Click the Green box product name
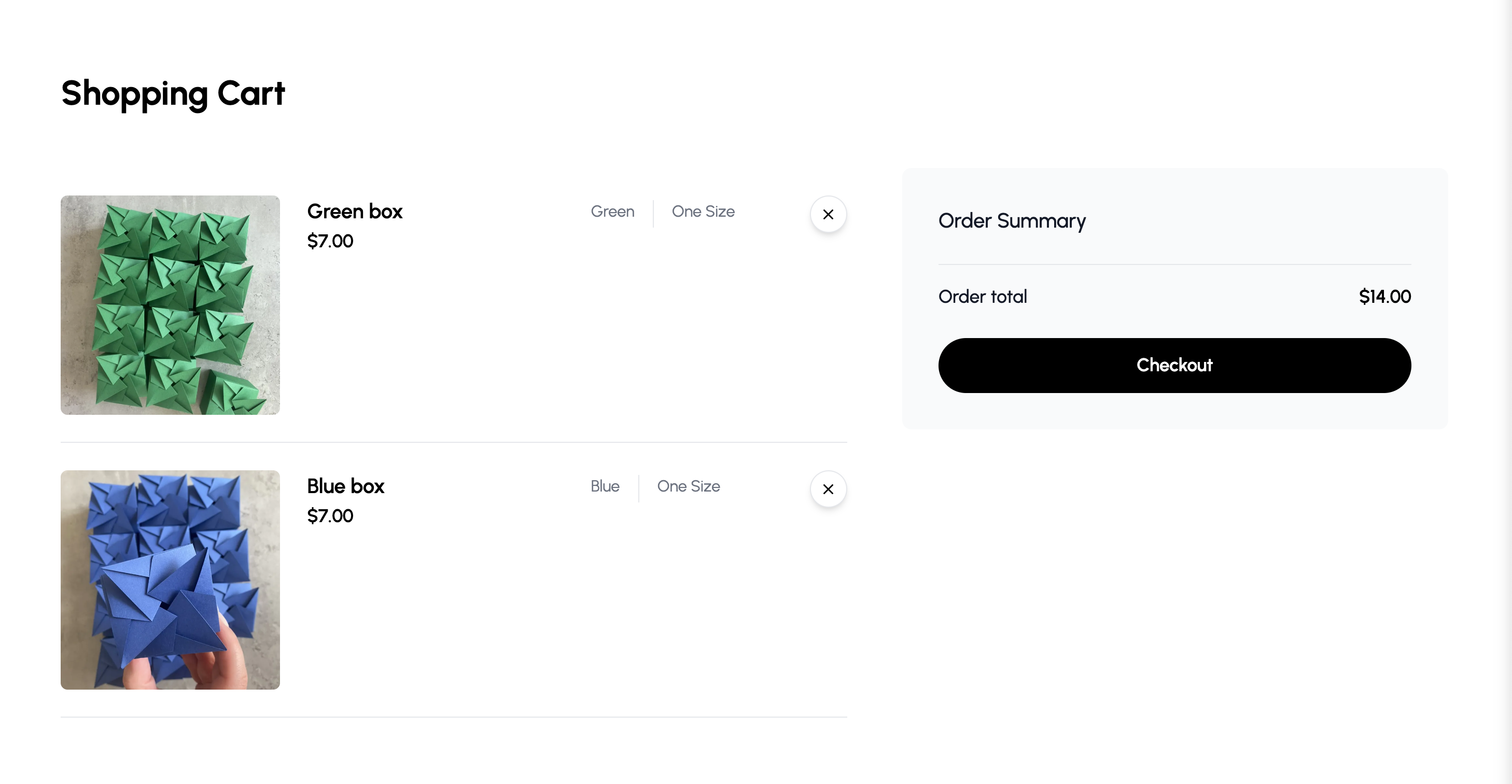The width and height of the screenshot is (1512, 784). (355, 211)
